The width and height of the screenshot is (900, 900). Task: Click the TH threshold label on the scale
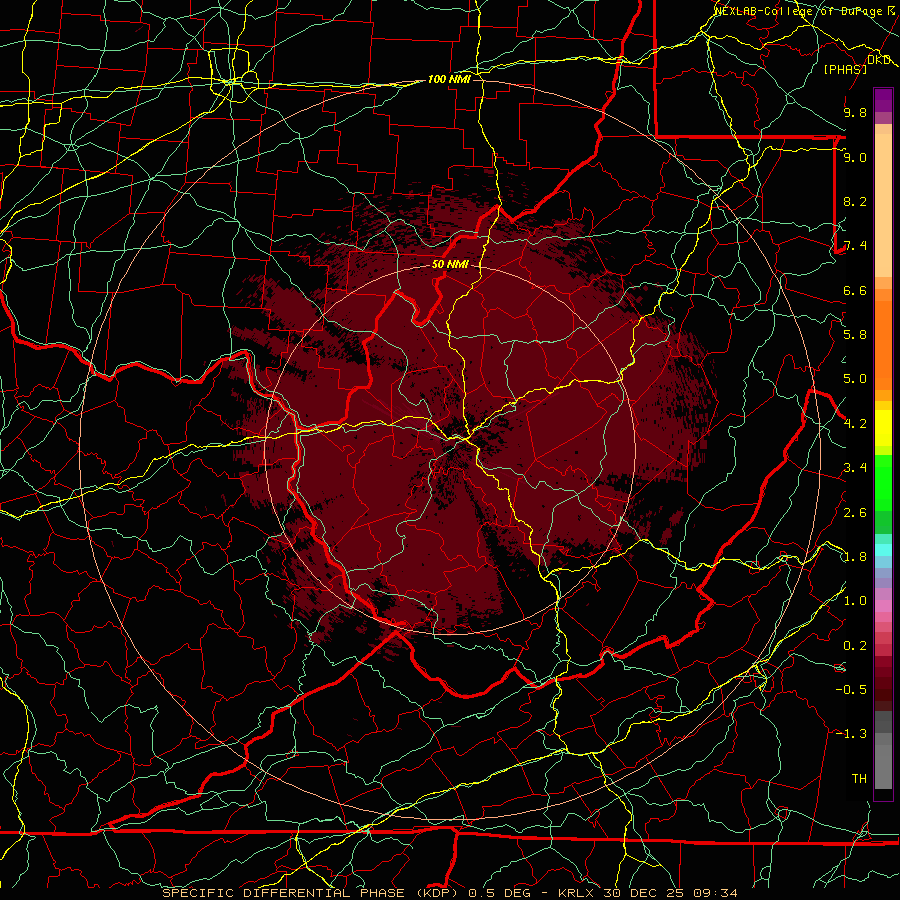pos(859,779)
